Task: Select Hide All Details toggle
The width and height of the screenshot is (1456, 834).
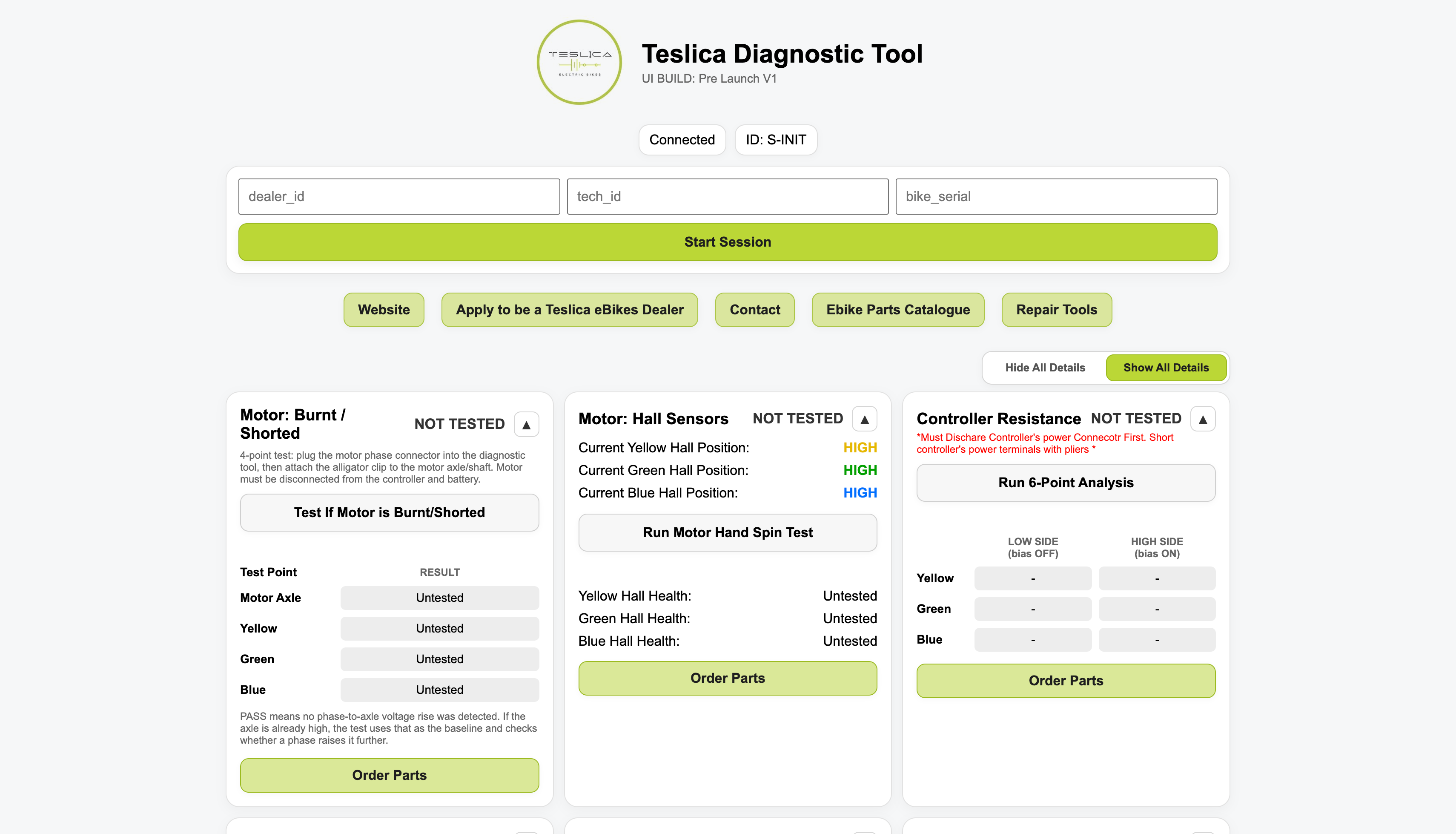Action: point(1045,368)
